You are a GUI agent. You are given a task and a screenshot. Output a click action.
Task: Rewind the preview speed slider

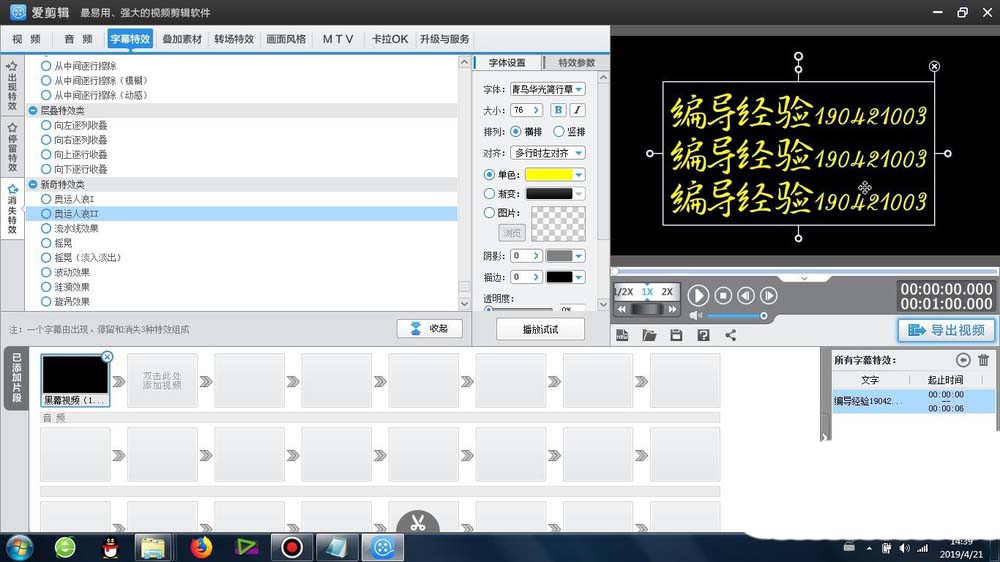(x=622, y=309)
